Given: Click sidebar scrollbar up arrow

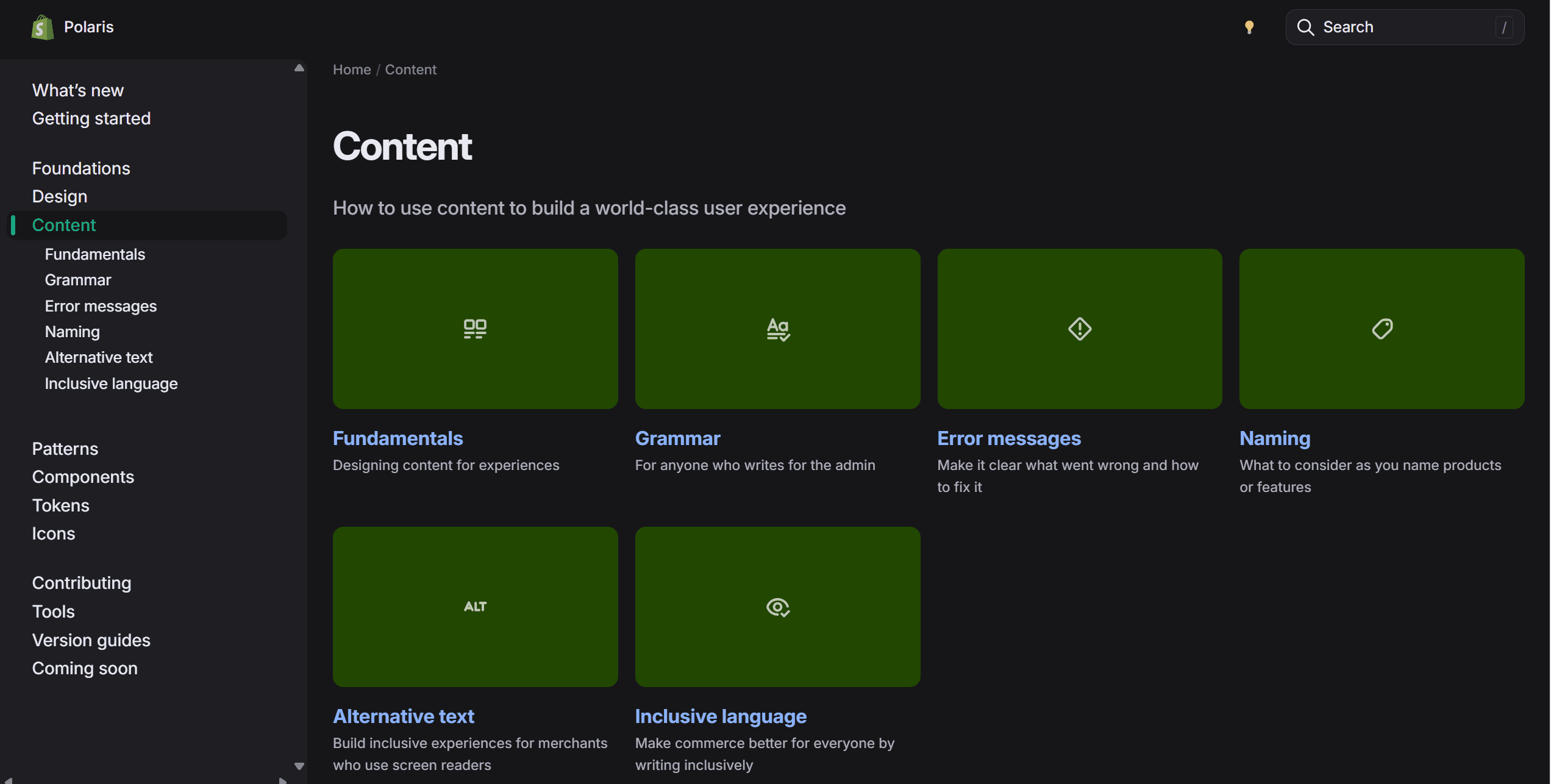Looking at the screenshot, I should point(299,68).
